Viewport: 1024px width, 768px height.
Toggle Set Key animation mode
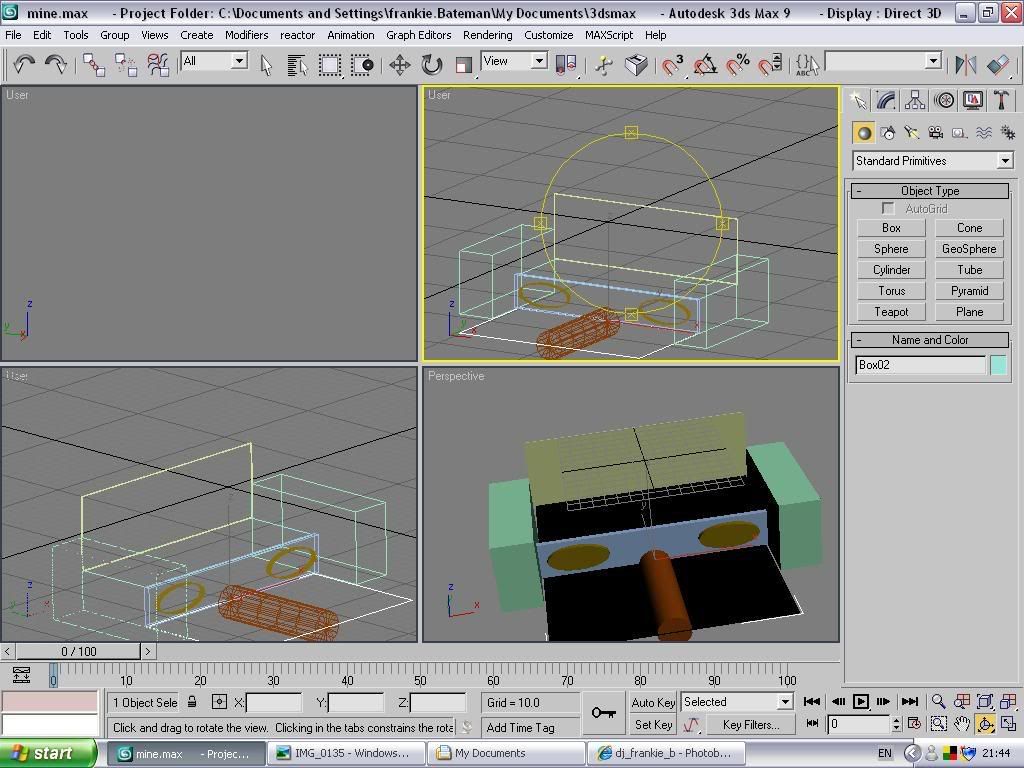click(653, 725)
